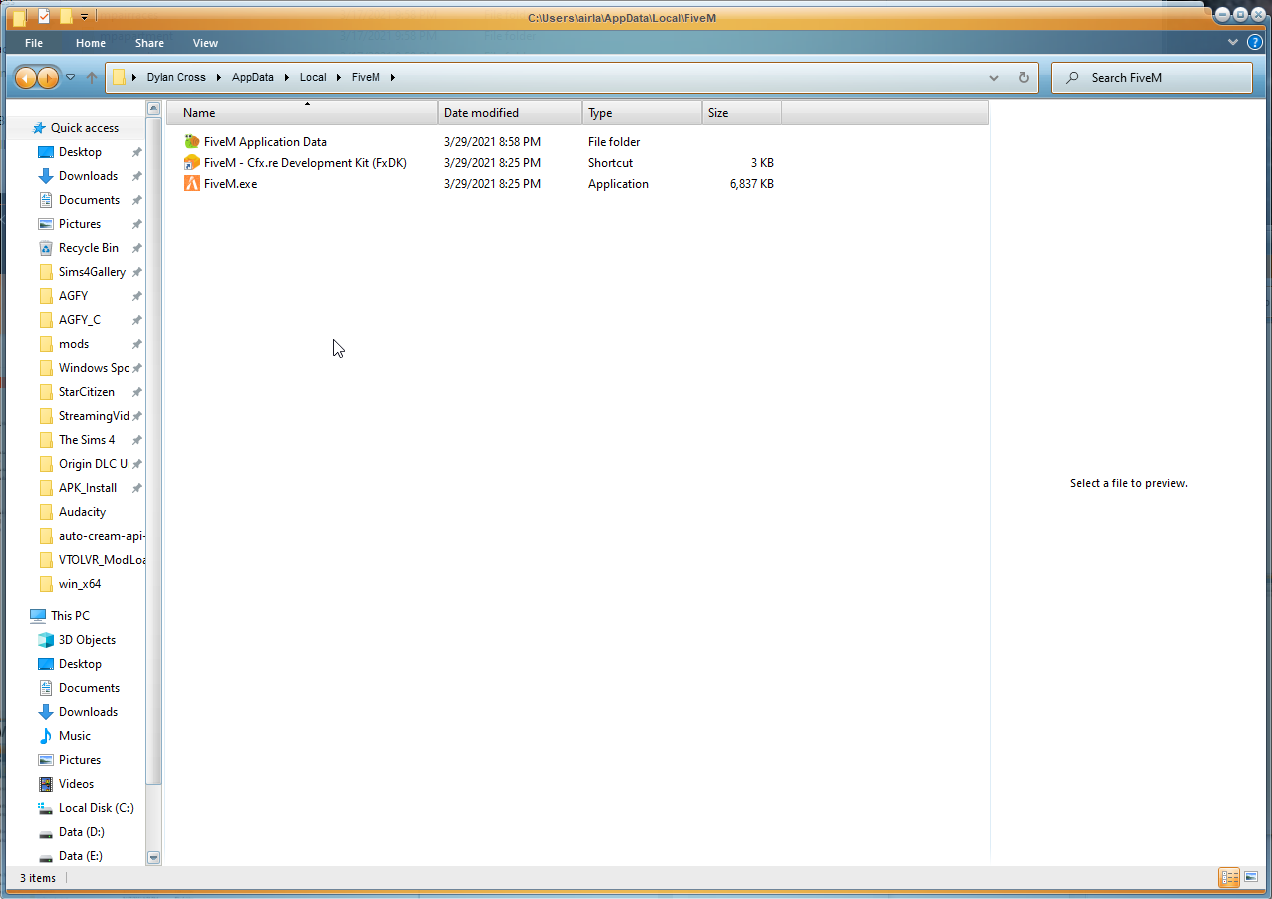Click New Folder icon in title bar toolbar
Screen dimensions: 1272x899
tap(66, 16)
